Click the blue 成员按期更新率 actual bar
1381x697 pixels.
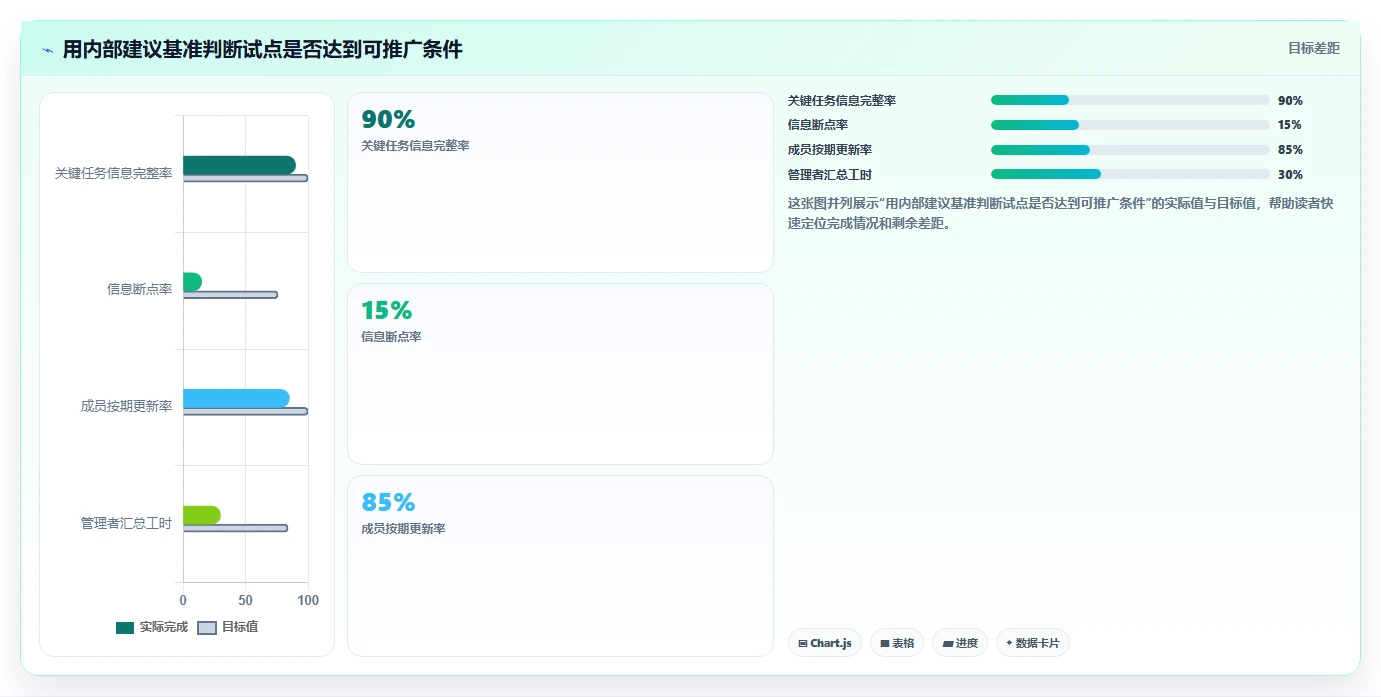click(236, 398)
